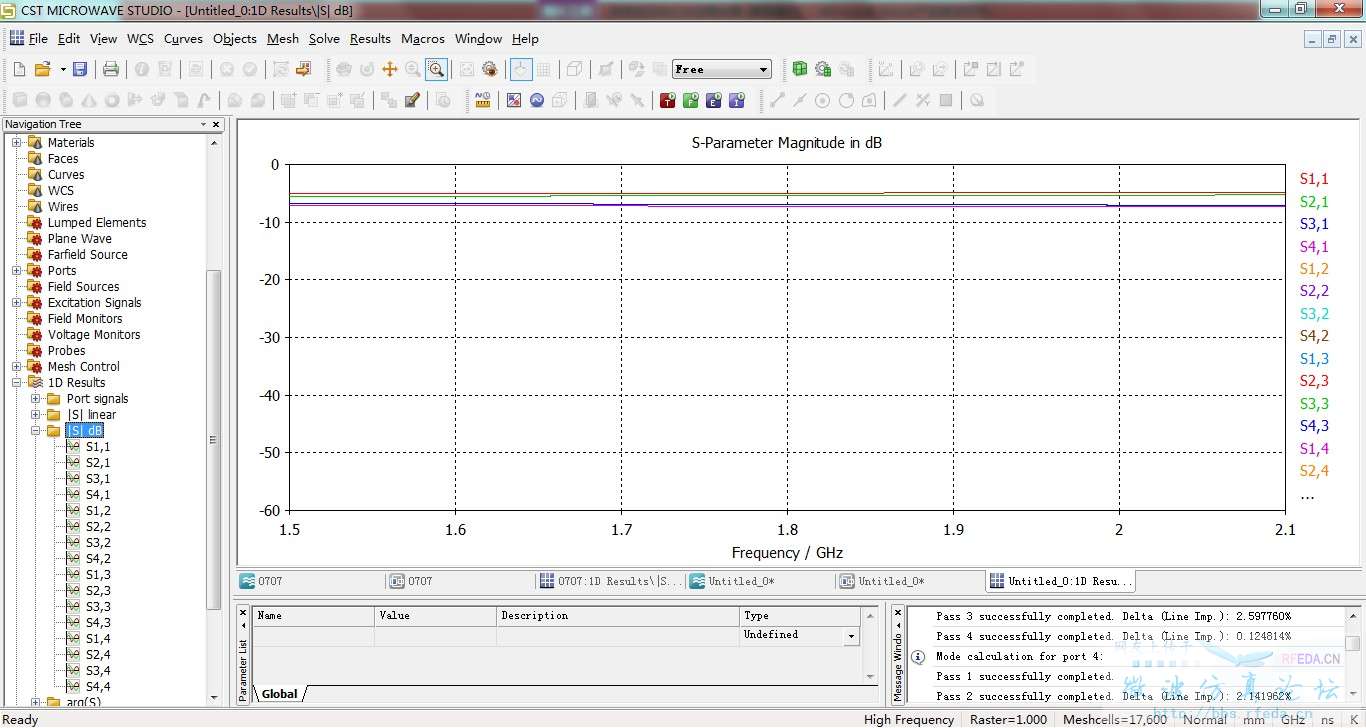Start the green frequency domain solver

click(690, 100)
